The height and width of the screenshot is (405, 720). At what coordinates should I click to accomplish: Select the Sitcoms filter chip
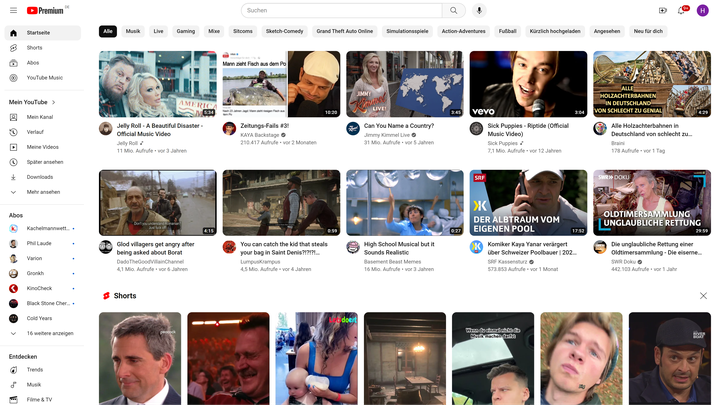[x=242, y=31]
